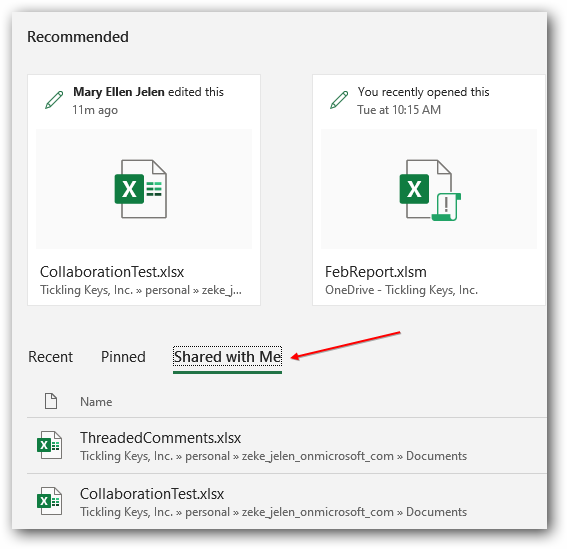Screen dimensions: 567x549
Task: Open the FebReport.xlsm recommended card thumbnail
Action: [x=429, y=189]
